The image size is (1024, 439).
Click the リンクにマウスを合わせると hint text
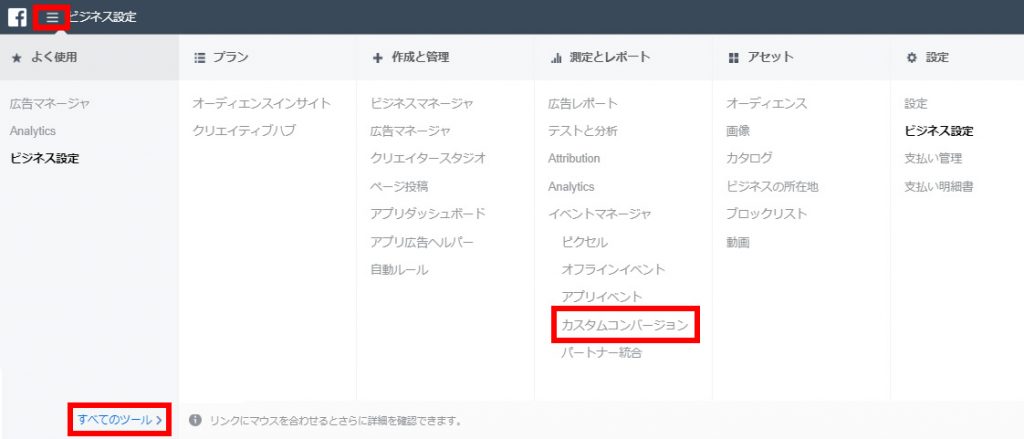click(334, 420)
